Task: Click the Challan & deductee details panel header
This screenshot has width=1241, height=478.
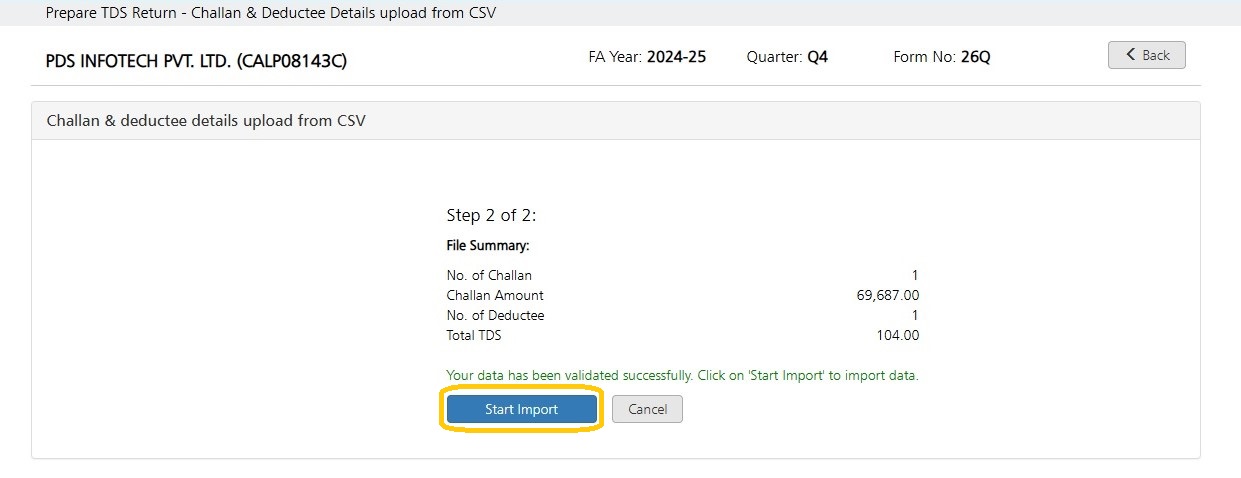Action: point(616,121)
